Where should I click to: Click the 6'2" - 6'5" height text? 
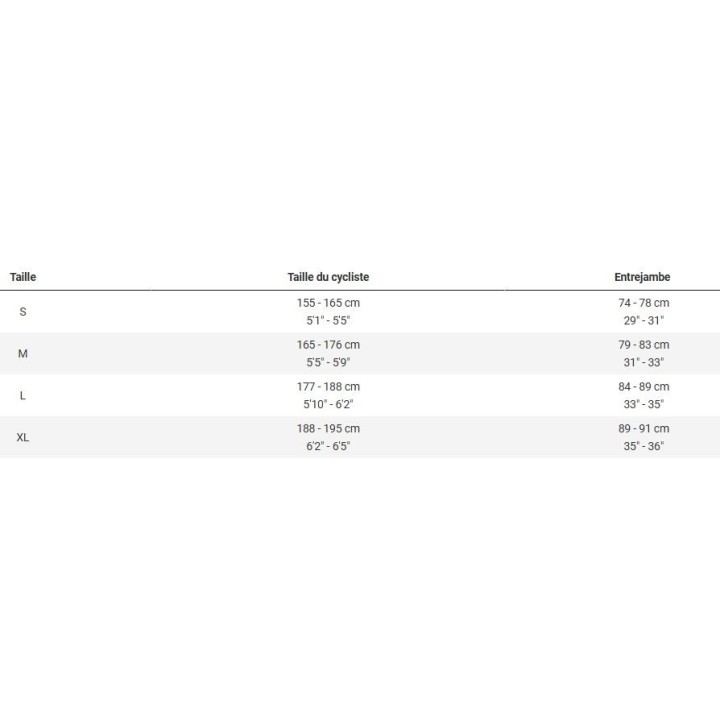point(328,446)
